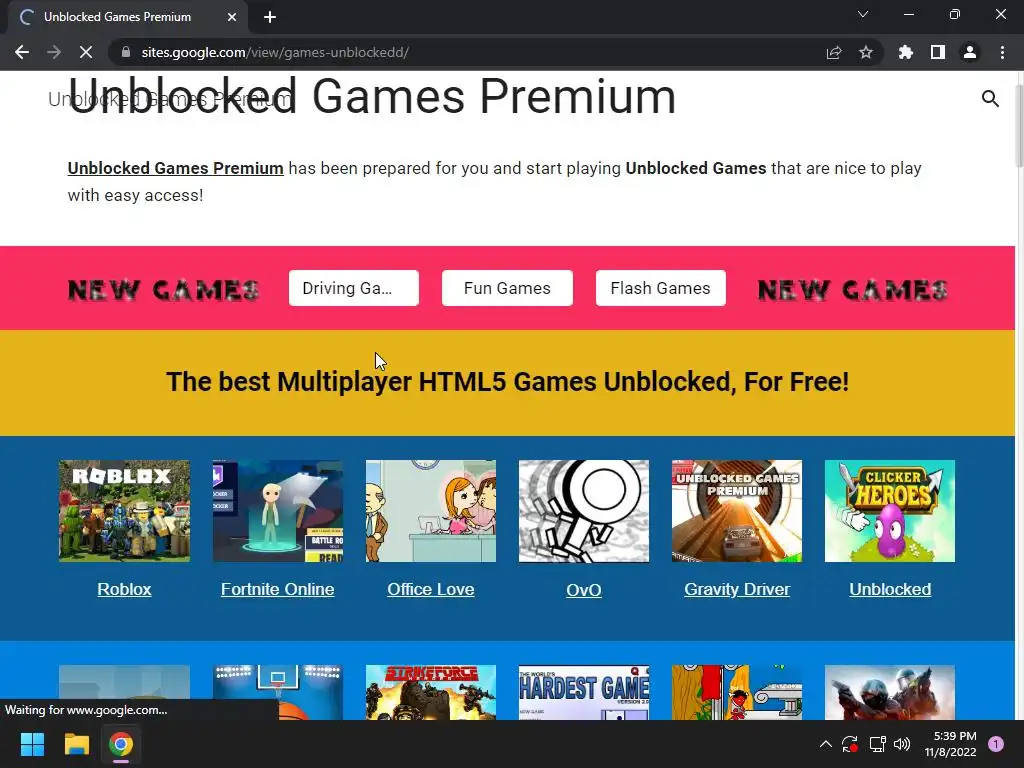Open a new browser tab
This screenshot has height=768, width=1024.
(270, 17)
